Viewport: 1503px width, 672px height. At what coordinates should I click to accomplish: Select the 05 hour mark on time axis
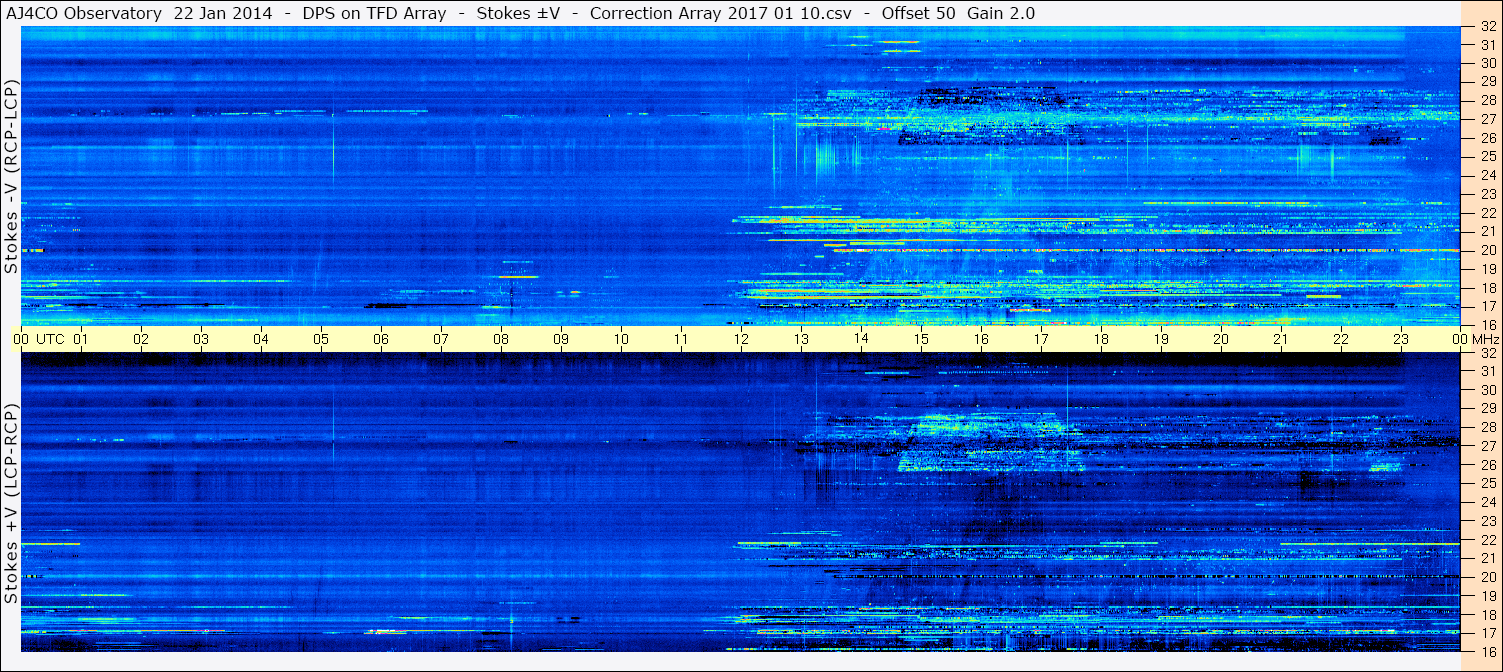pos(320,339)
